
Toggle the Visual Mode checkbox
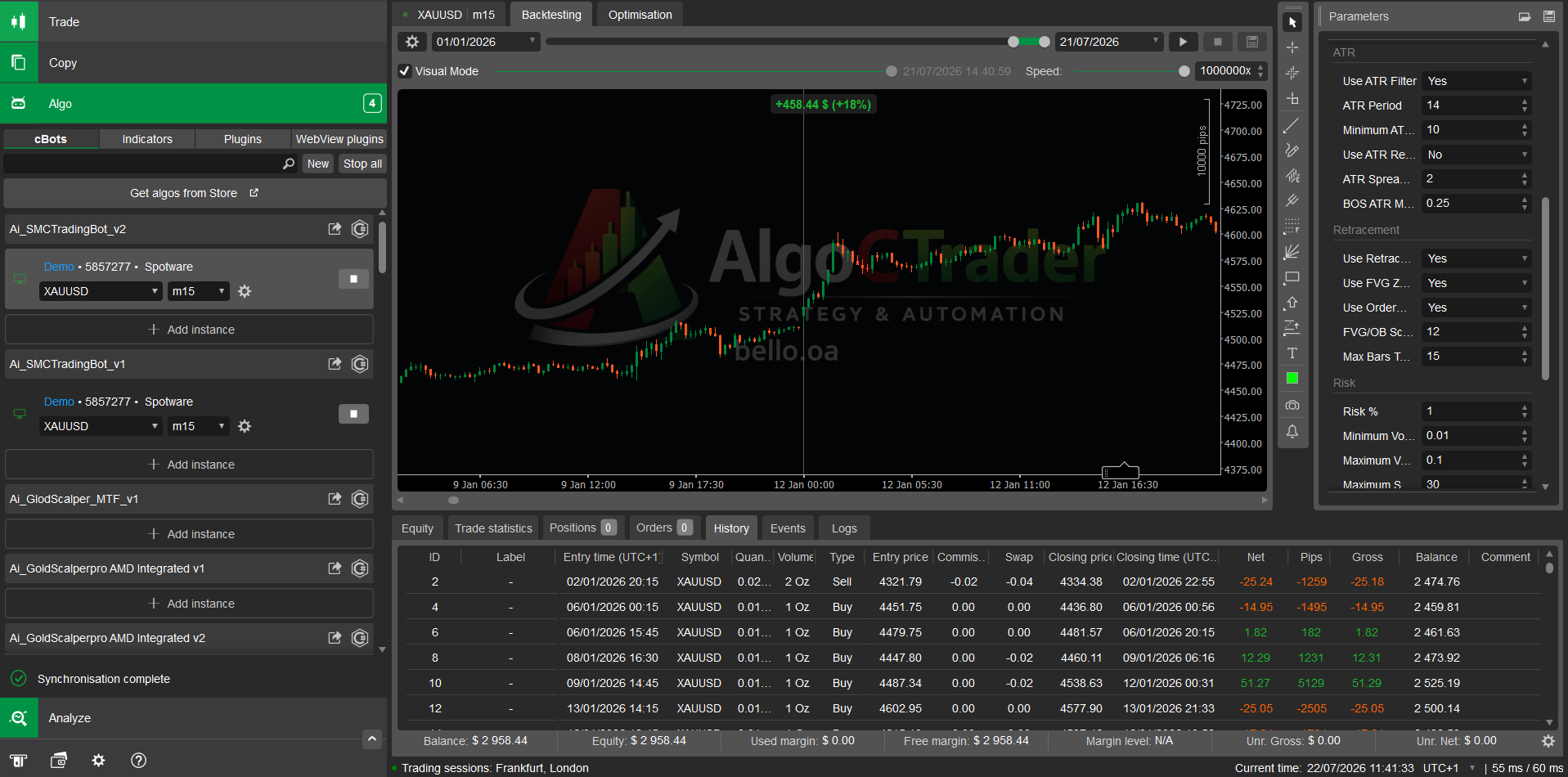click(404, 71)
